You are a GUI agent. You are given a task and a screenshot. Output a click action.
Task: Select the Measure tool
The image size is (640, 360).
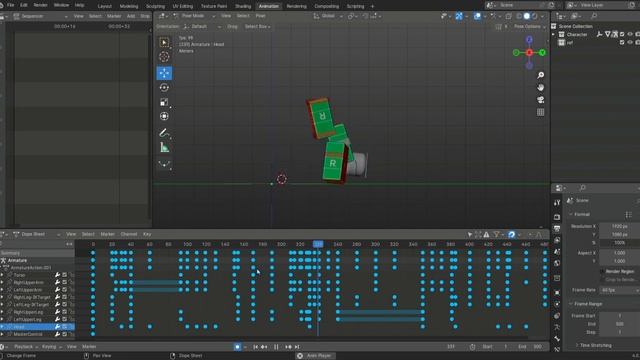164,147
